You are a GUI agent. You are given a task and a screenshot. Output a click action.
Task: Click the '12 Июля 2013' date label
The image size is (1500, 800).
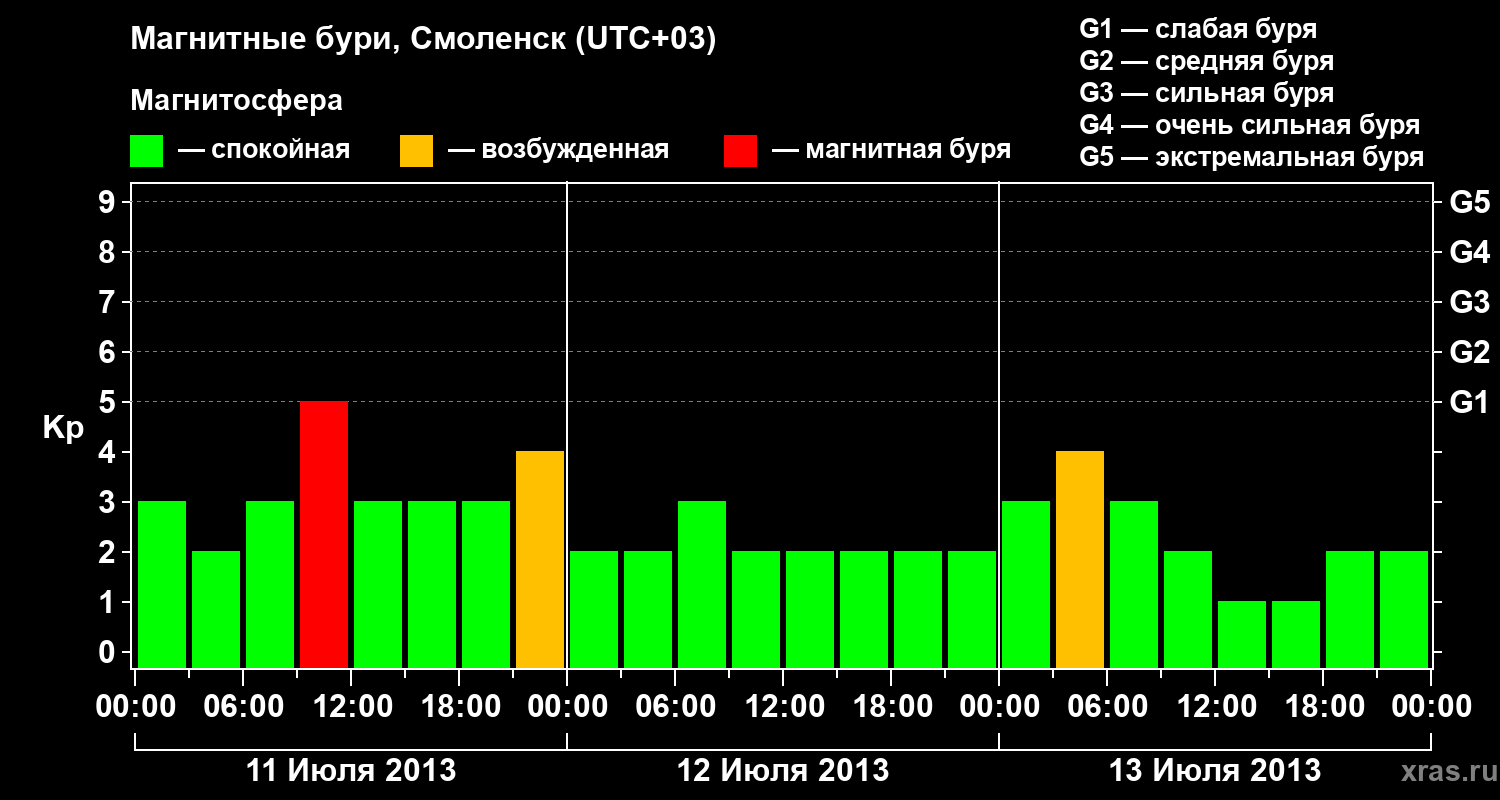pos(783,771)
